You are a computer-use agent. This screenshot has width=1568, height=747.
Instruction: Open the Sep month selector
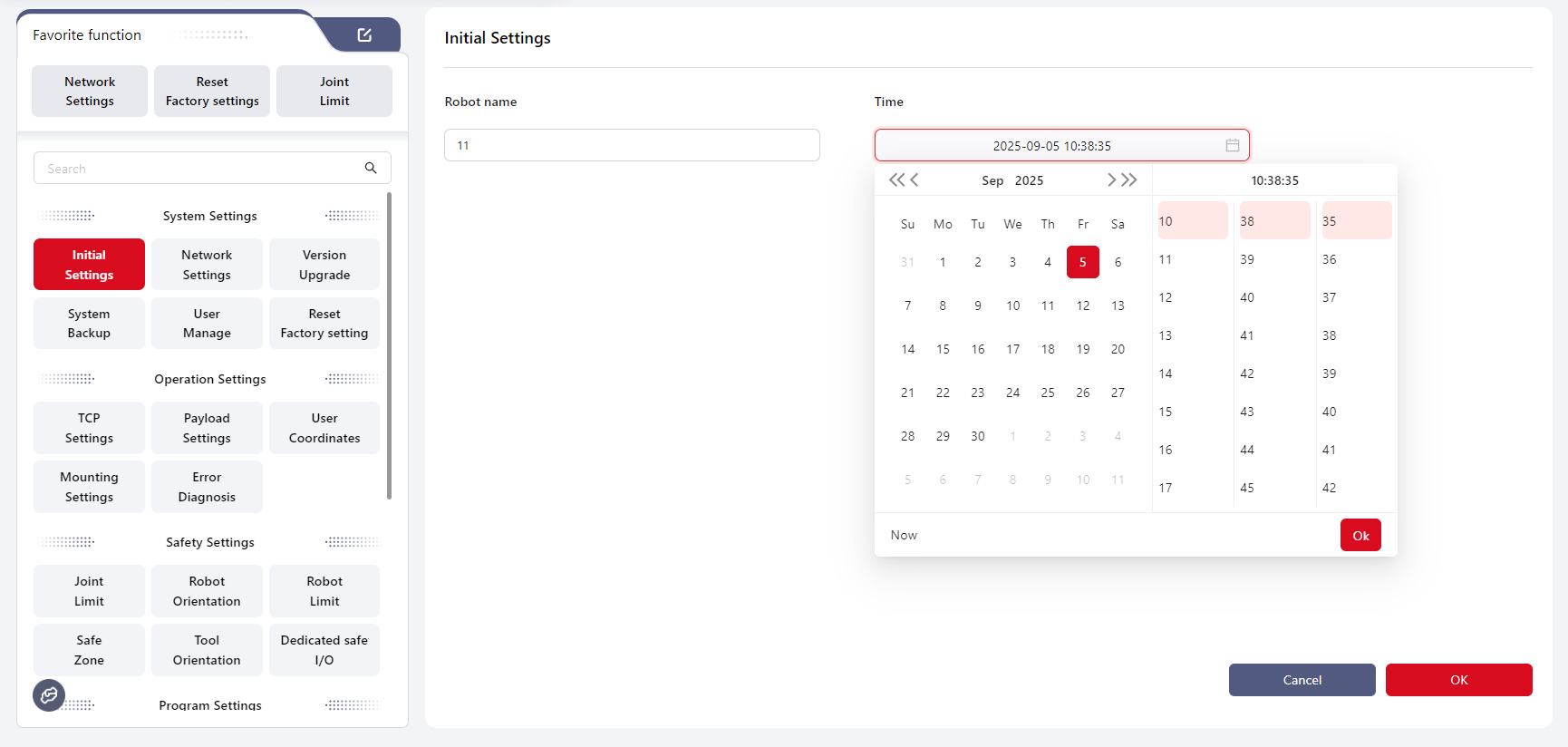tap(992, 180)
